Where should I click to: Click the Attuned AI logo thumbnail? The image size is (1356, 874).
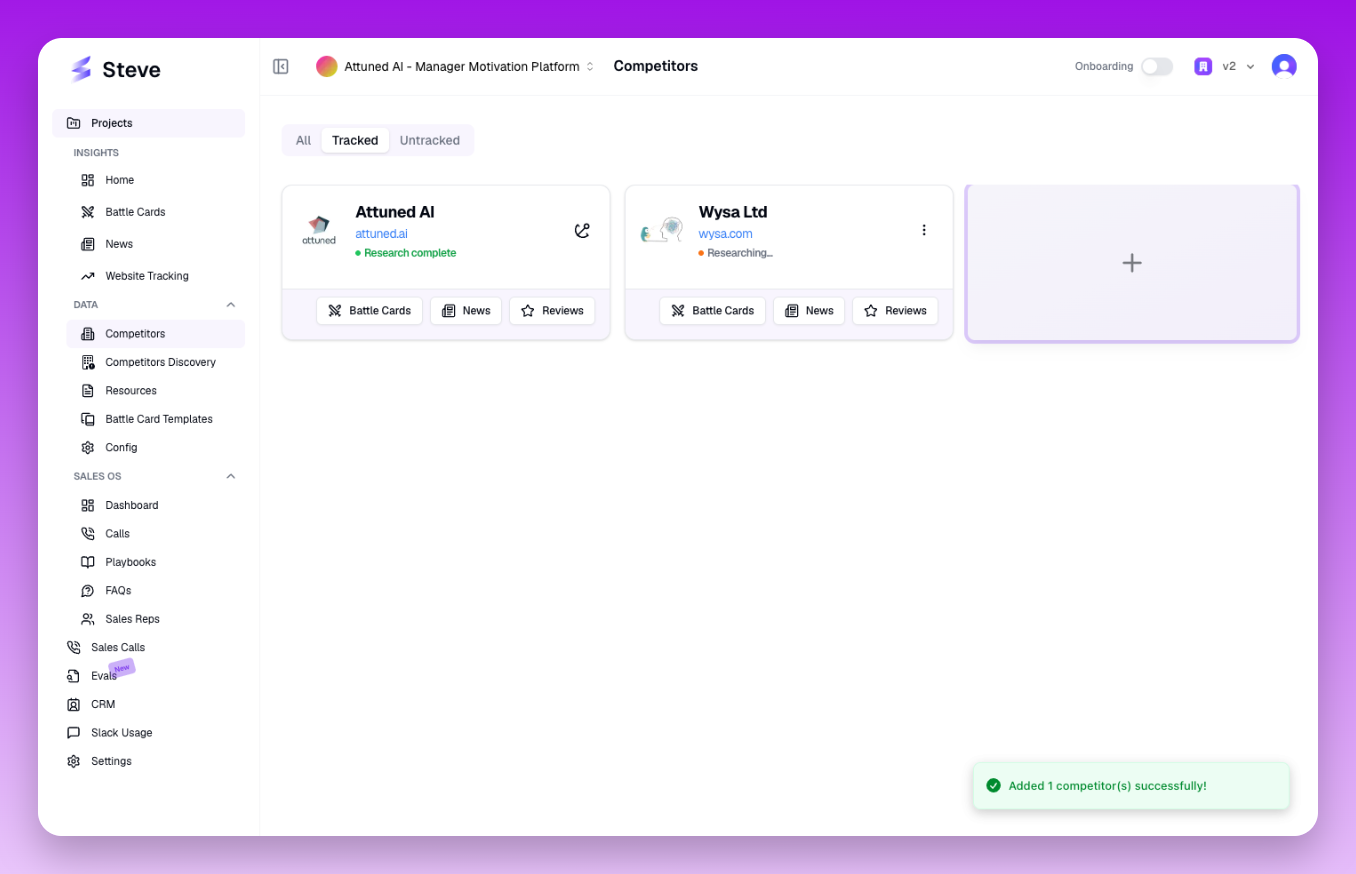pyautogui.click(x=319, y=230)
